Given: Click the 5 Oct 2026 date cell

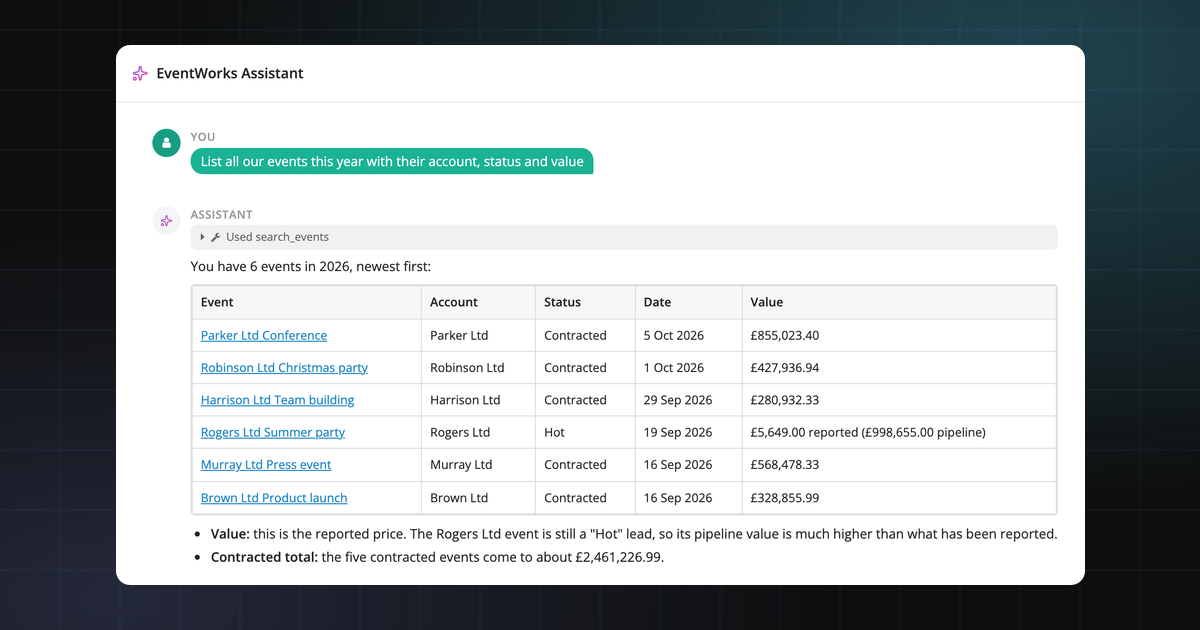Looking at the screenshot, I should click(689, 335).
